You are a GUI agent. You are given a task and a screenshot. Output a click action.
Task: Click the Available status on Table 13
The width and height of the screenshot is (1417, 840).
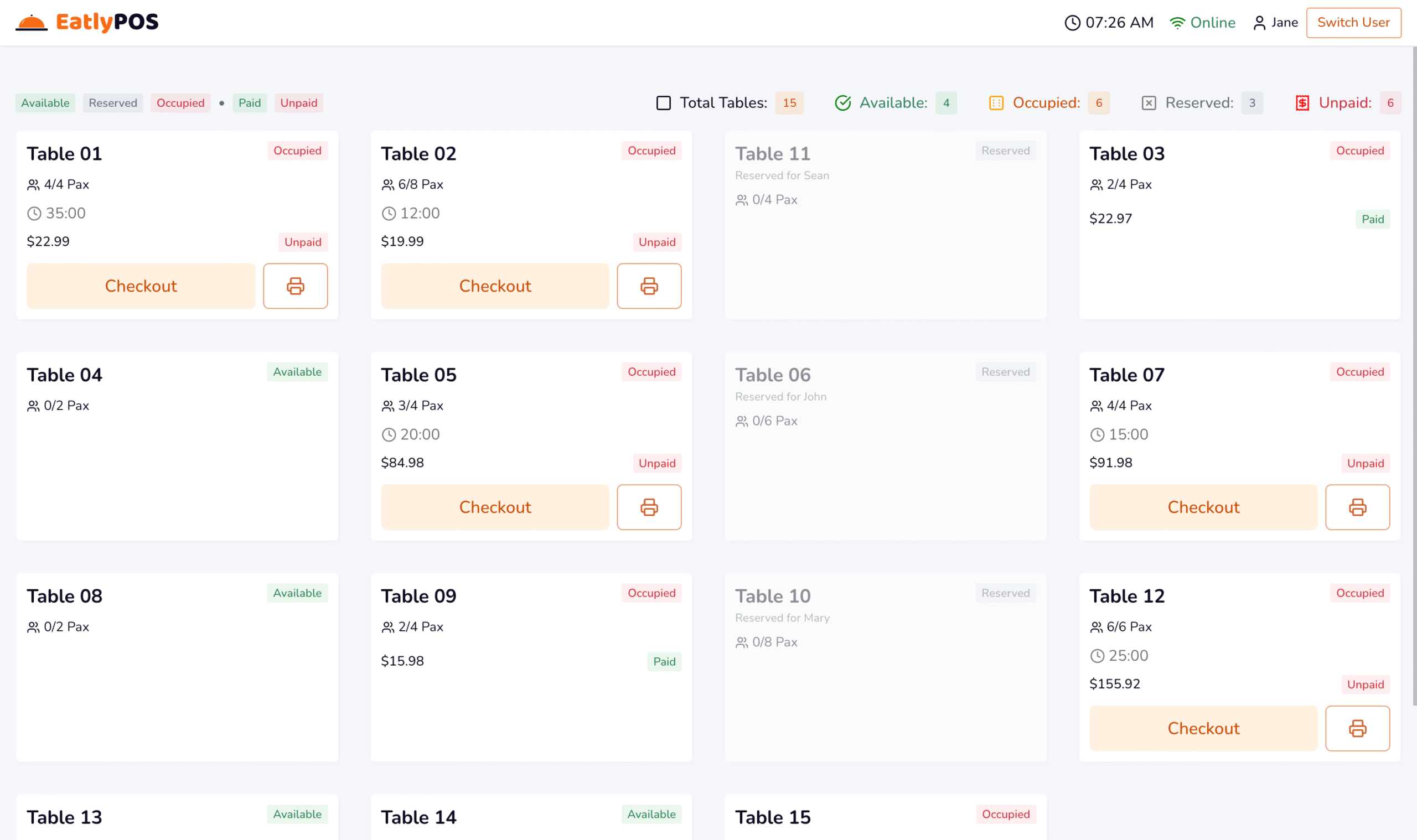click(297, 815)
